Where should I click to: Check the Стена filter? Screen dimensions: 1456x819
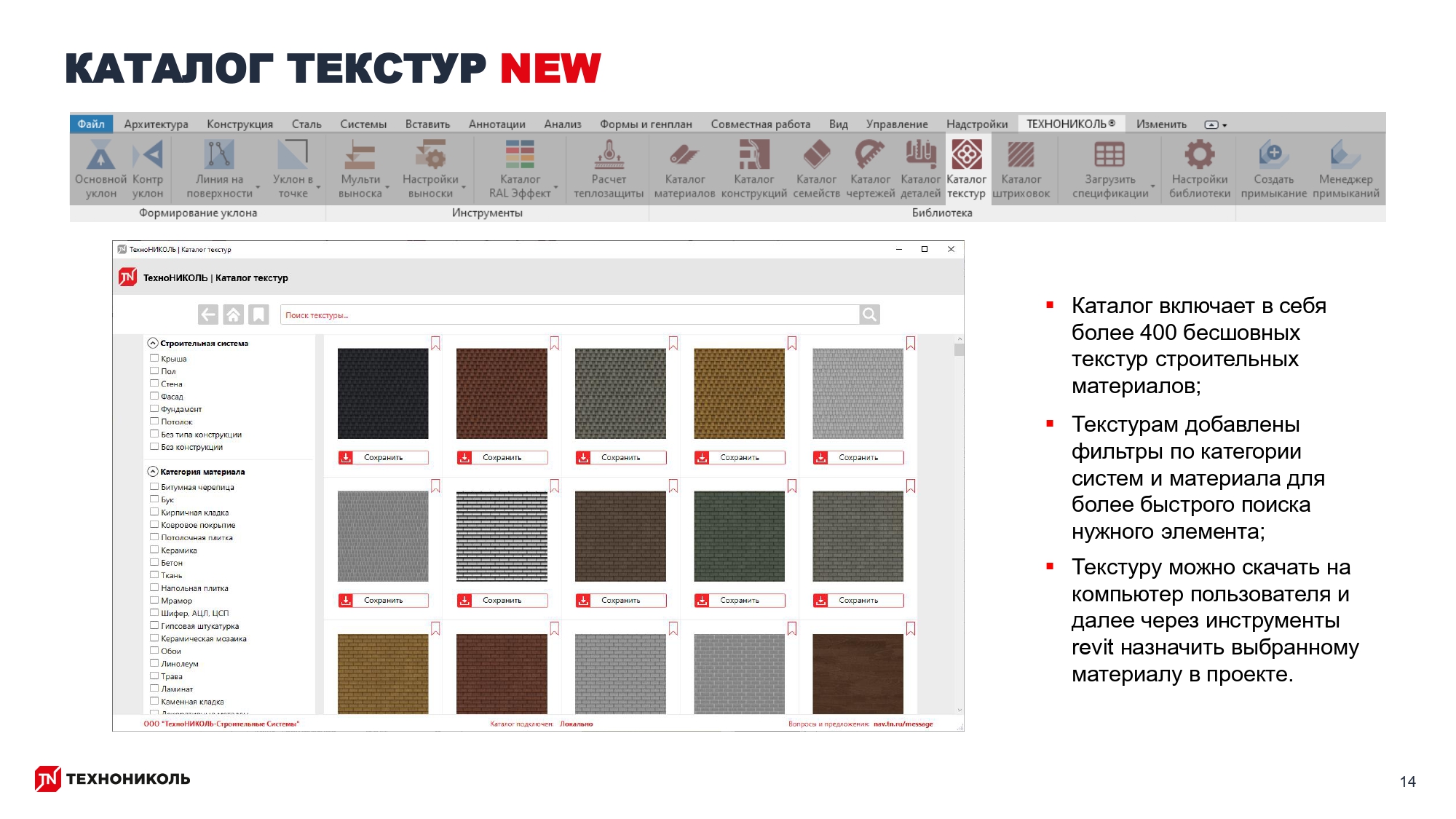click(154, 383)
